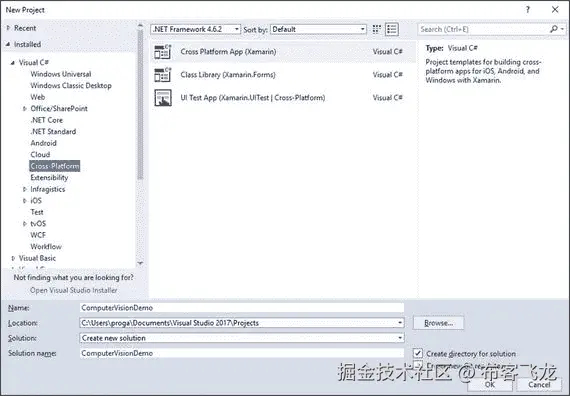Select the Cloud category

coord(40,155)
